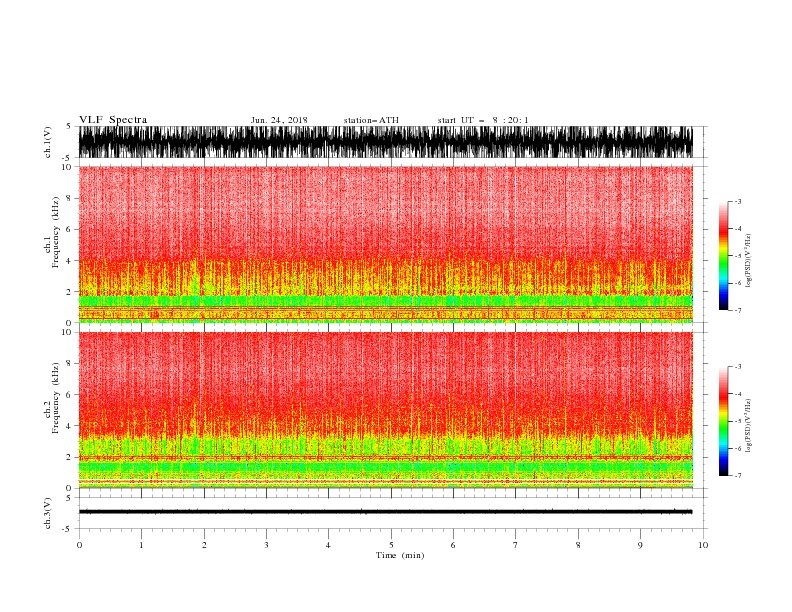This screenshot has height=612, width=792.
Task: Click the ch.2 spectrogram 6 kHz tick label
Action: [69, 395]
